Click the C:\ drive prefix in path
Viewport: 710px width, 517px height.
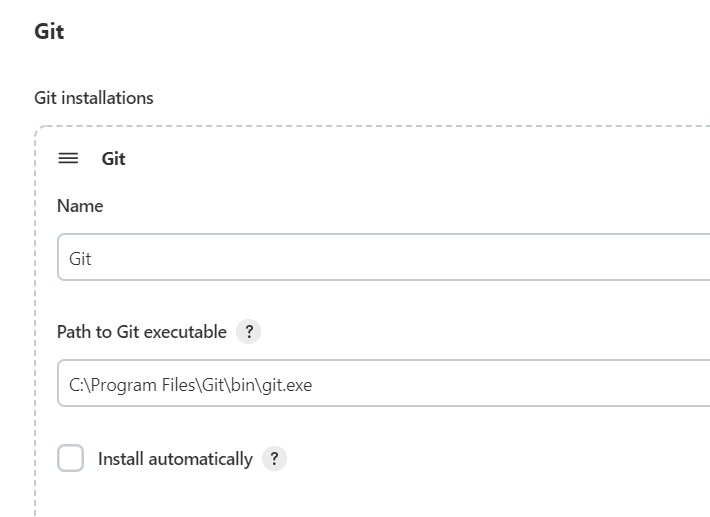tap(78, 384)
